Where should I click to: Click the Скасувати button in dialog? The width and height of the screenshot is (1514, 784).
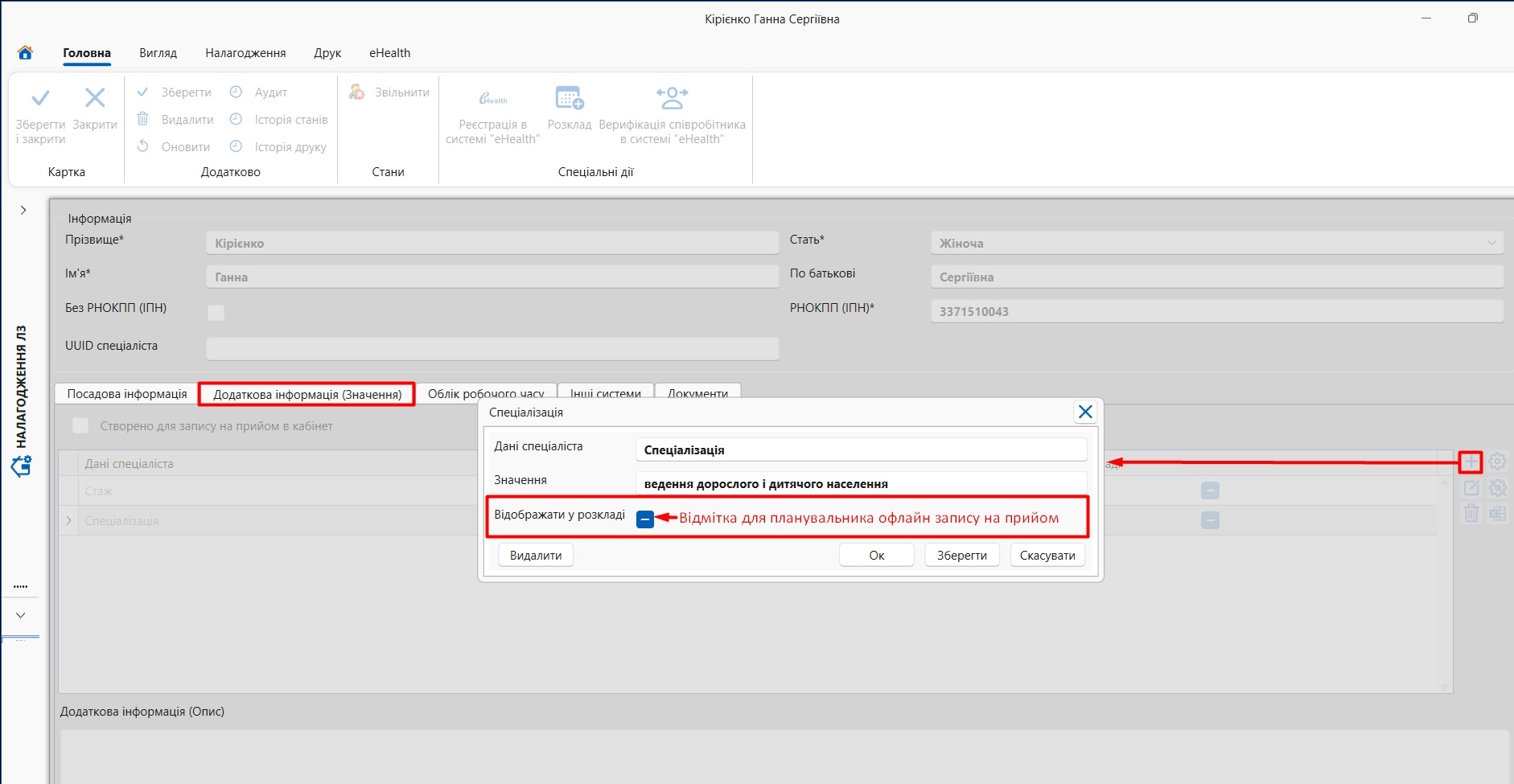point(1047,556)
